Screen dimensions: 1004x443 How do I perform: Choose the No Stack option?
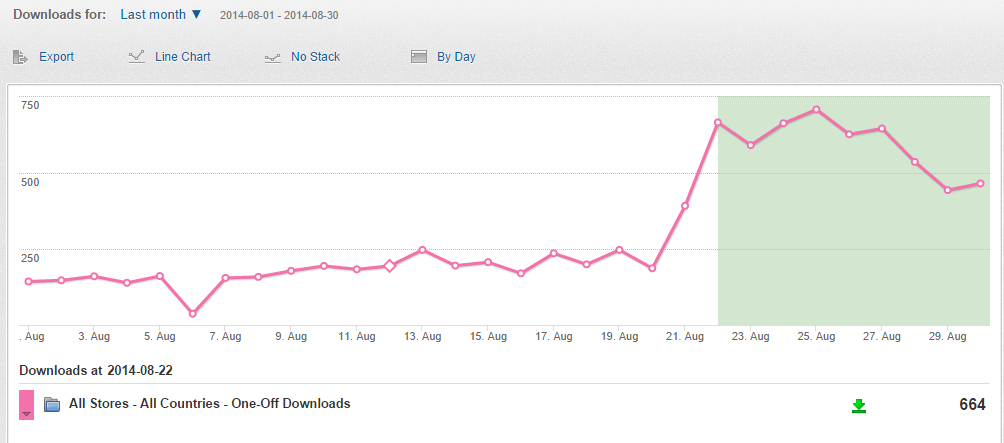(316, 57)
